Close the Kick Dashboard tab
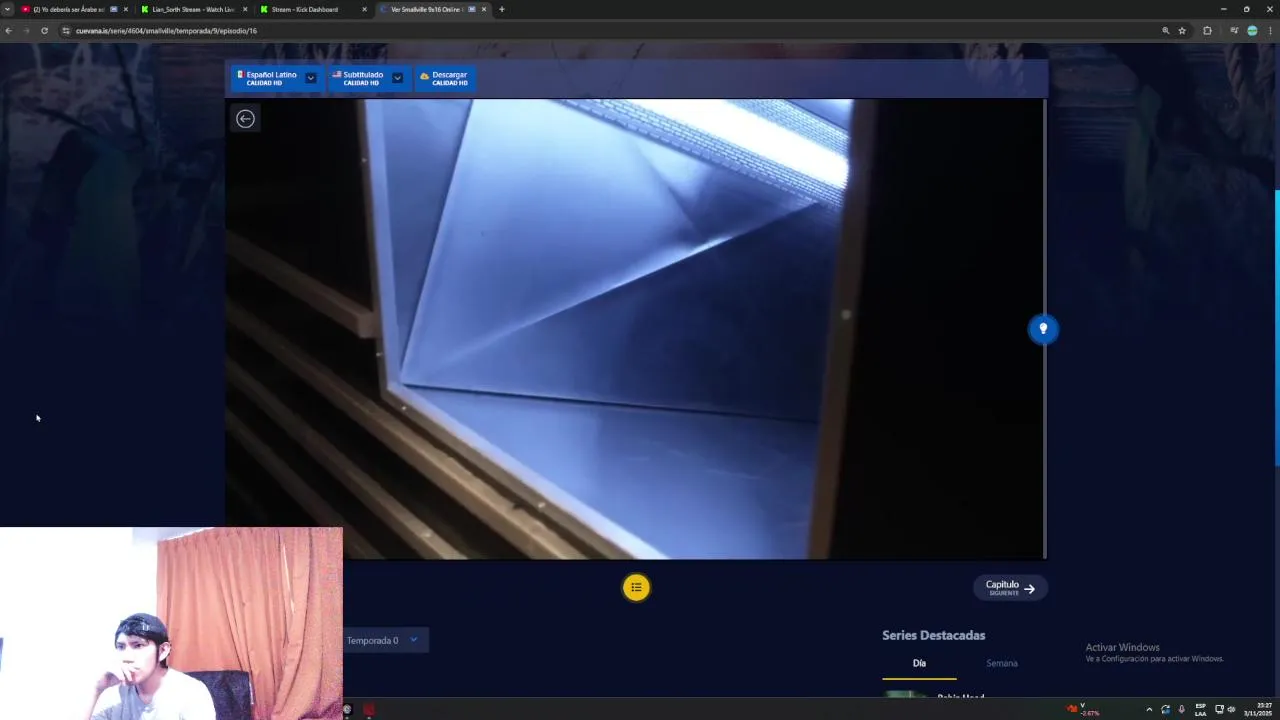This screenshot has width=1280, height=720. tap(364, 10)
